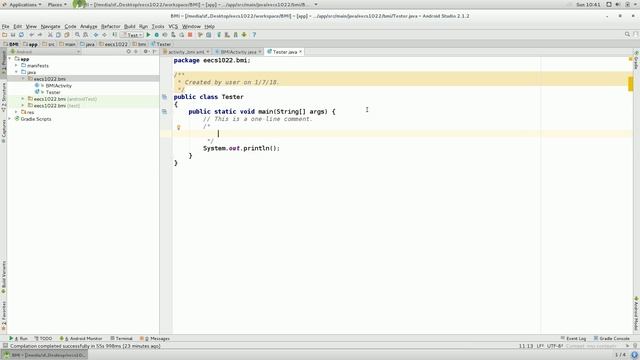Switch to the activity_bmi.xml tab

(186, 52)
